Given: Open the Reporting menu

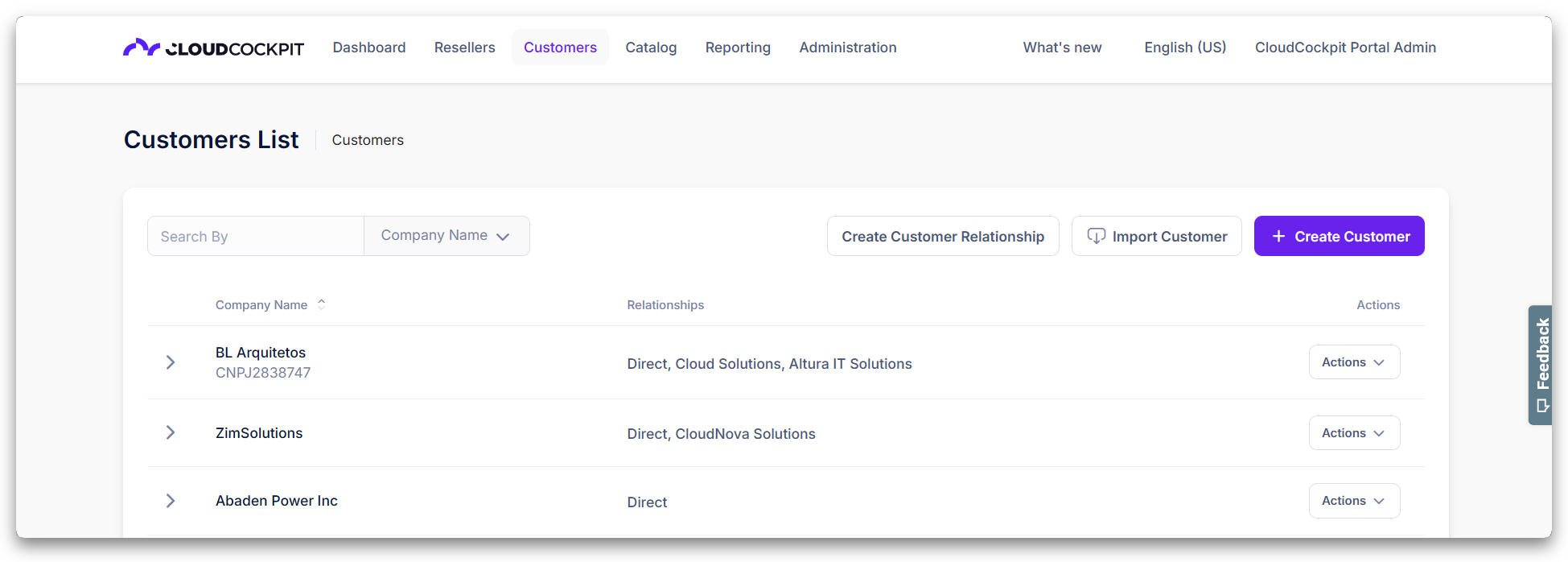Looking at the screenshot, I should [738, 48].
